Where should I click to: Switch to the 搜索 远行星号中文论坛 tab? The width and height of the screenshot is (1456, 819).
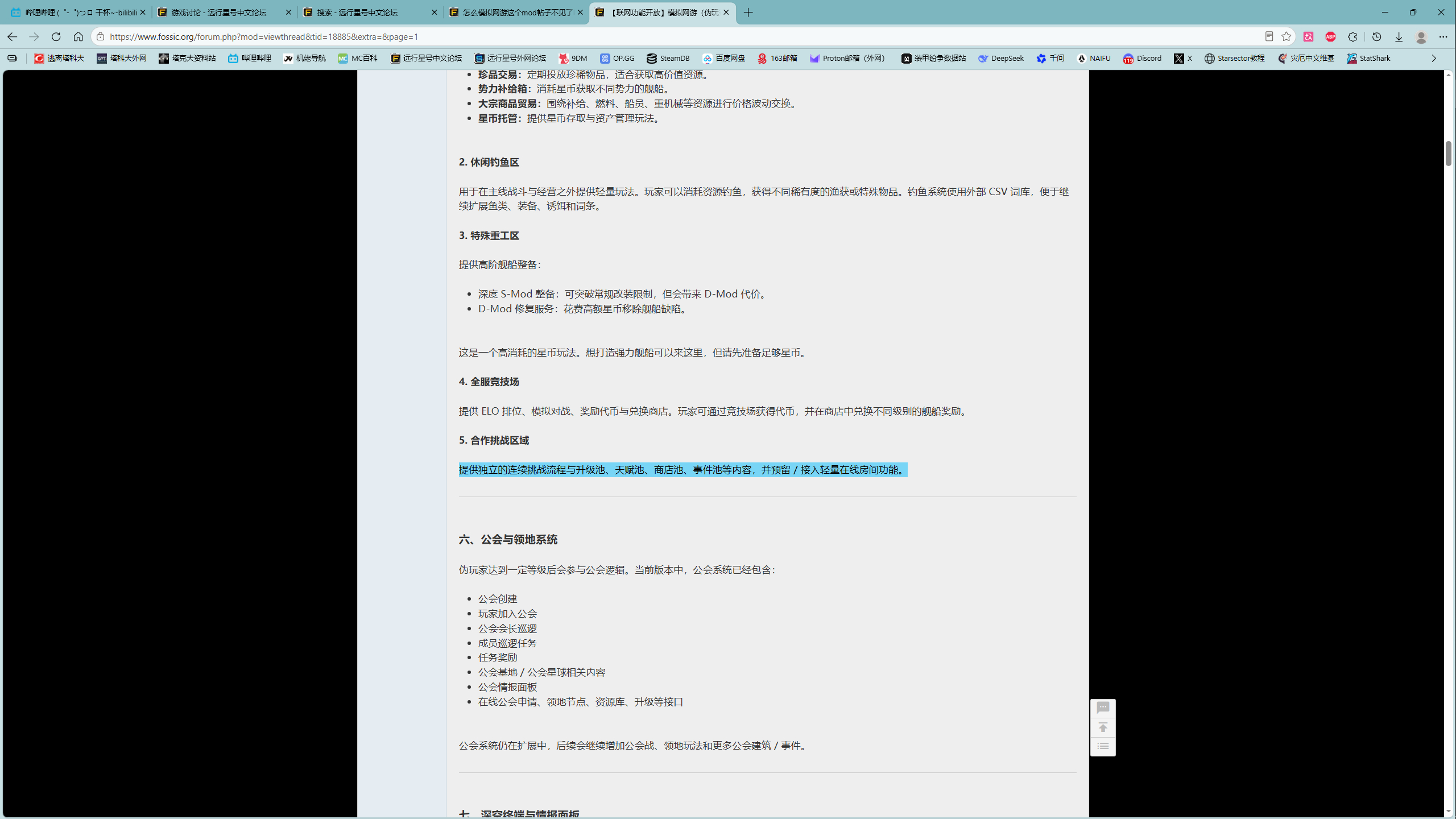point(370,13)
